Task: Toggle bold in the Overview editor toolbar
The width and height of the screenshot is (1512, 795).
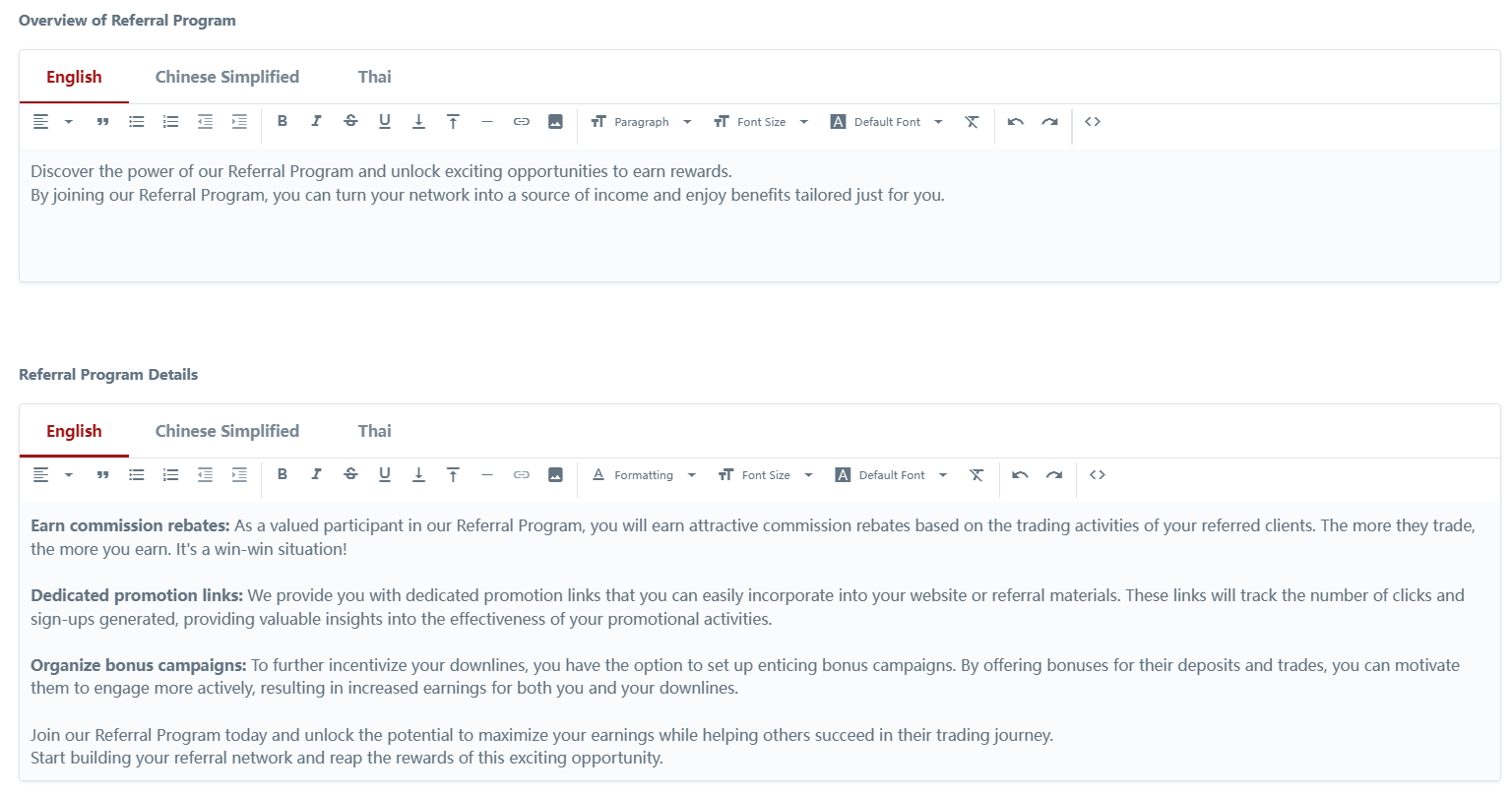Action: [283, 122]
